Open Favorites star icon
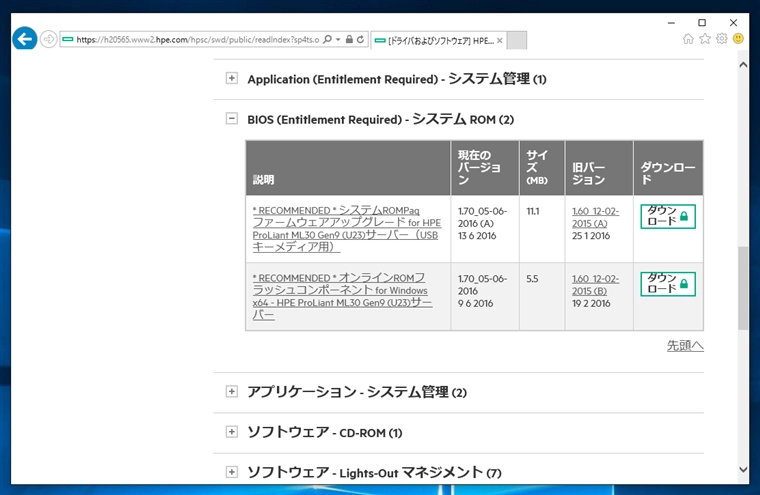Image resolution: width=760 pixels, height=495 pixels. tap(705, 39)
